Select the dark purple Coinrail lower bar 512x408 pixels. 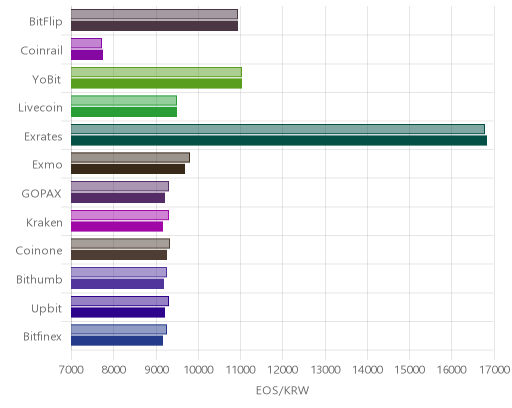[87, 55]
